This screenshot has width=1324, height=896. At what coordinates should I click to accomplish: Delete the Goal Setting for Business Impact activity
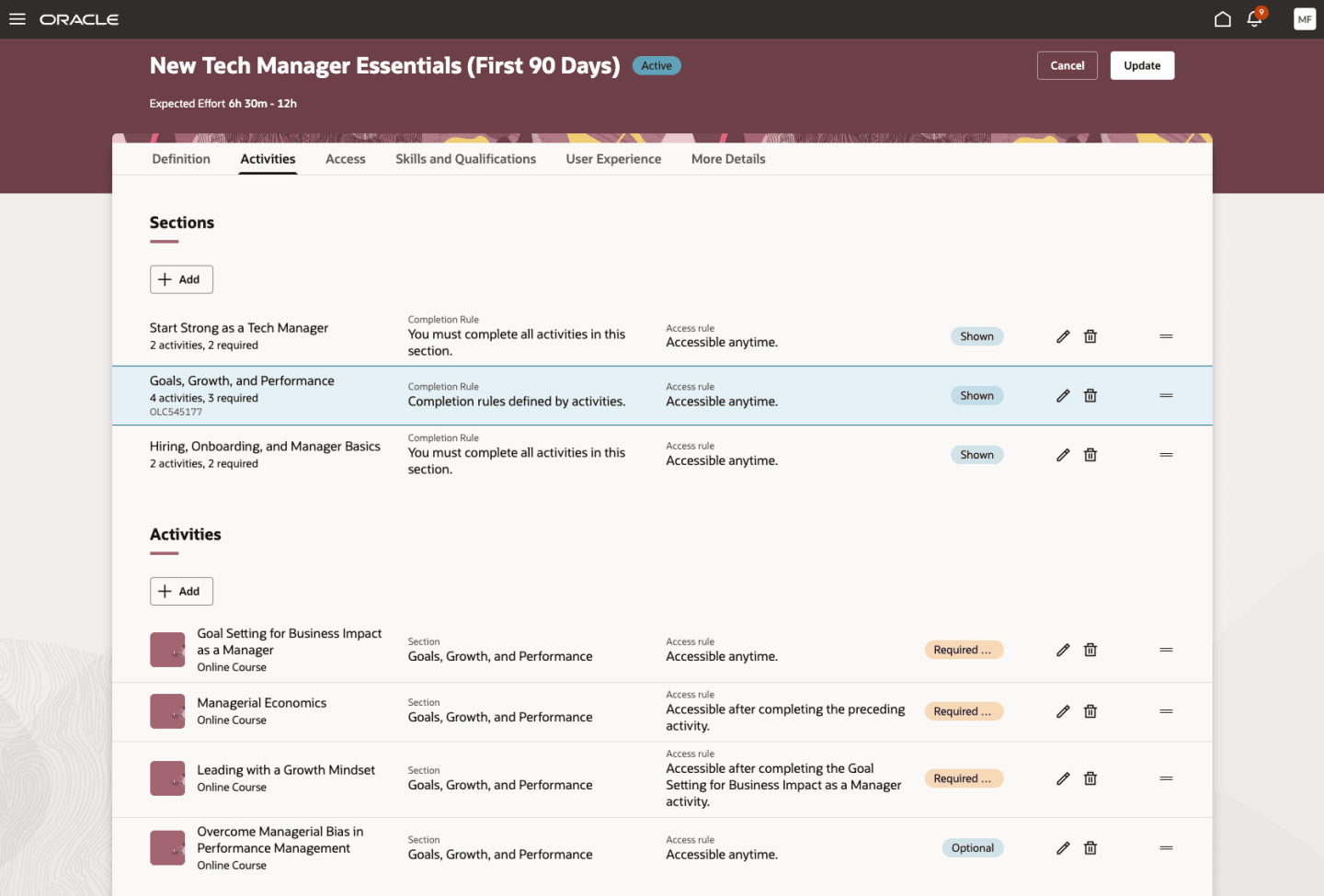pyautogui.click(x=1090, y=650)
